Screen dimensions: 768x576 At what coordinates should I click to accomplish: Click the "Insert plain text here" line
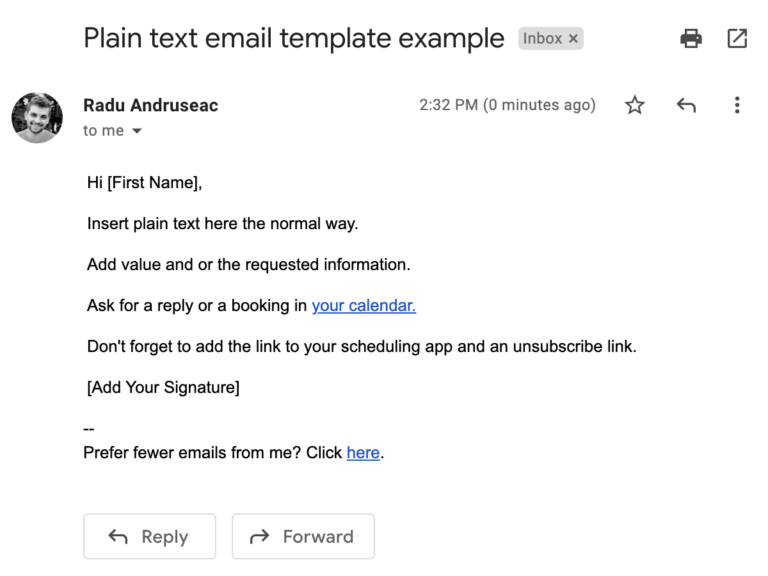[222, 224]
